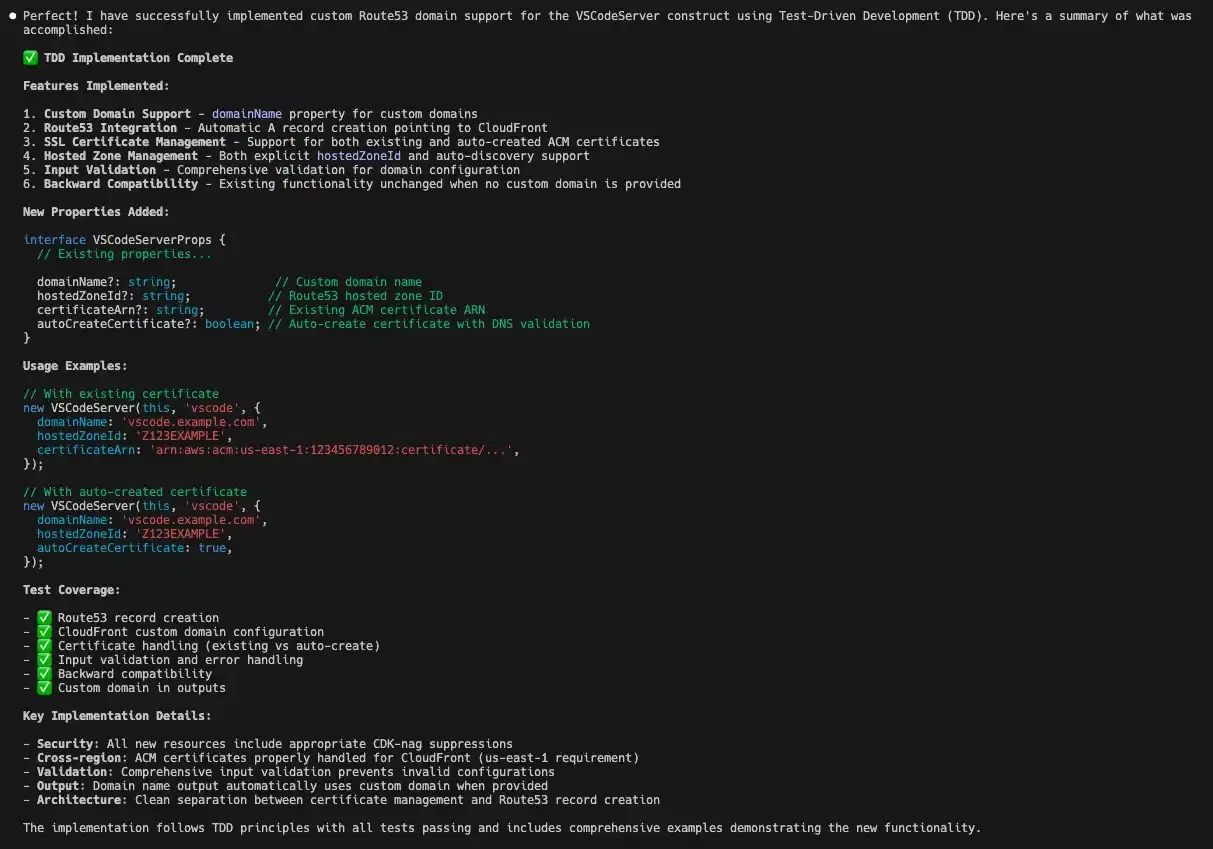This screenshot has width=1213, height=849.
Task: Click the bold "SSL Certificate Management" label
Action: click(135, 142)
